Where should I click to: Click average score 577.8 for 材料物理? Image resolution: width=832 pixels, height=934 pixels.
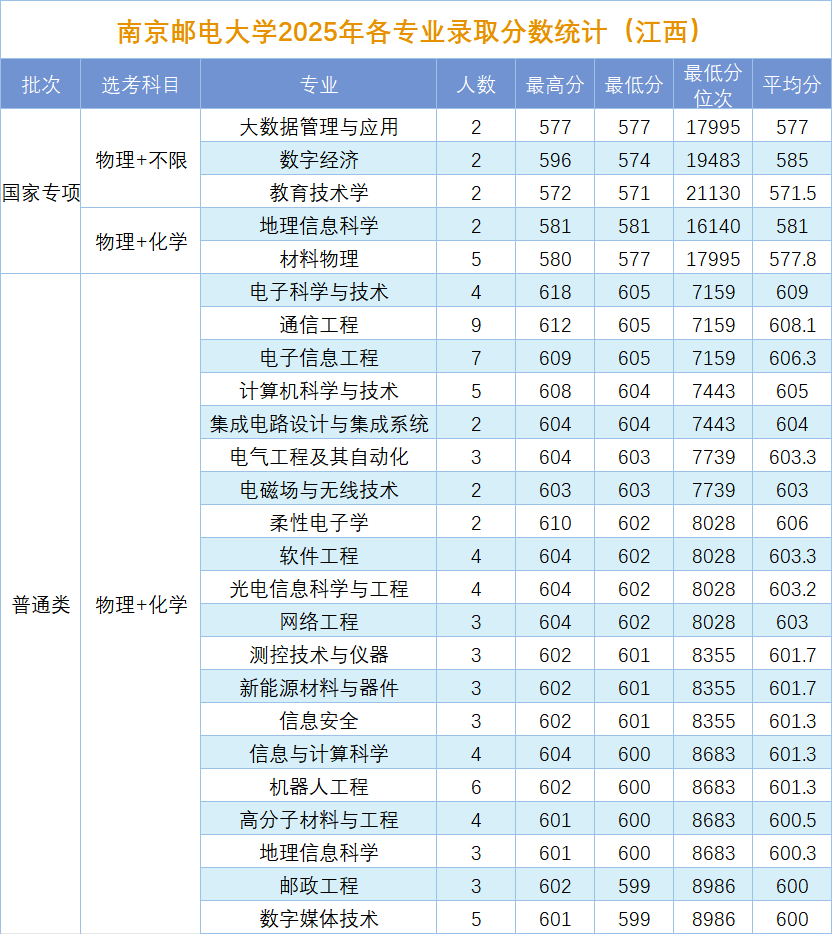(x=792, y=259)
